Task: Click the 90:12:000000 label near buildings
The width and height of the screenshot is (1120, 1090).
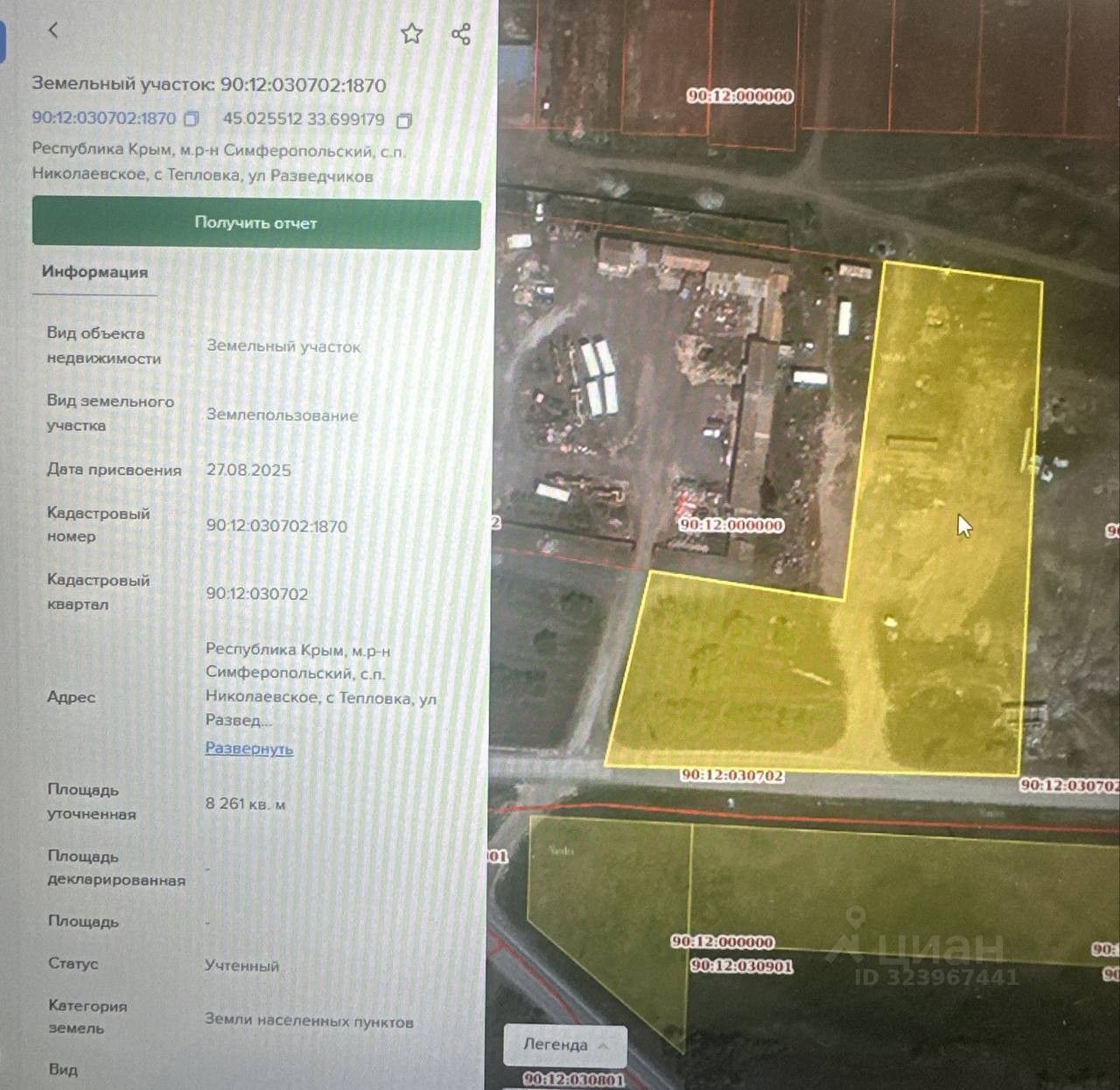Action: pos(731,525)
